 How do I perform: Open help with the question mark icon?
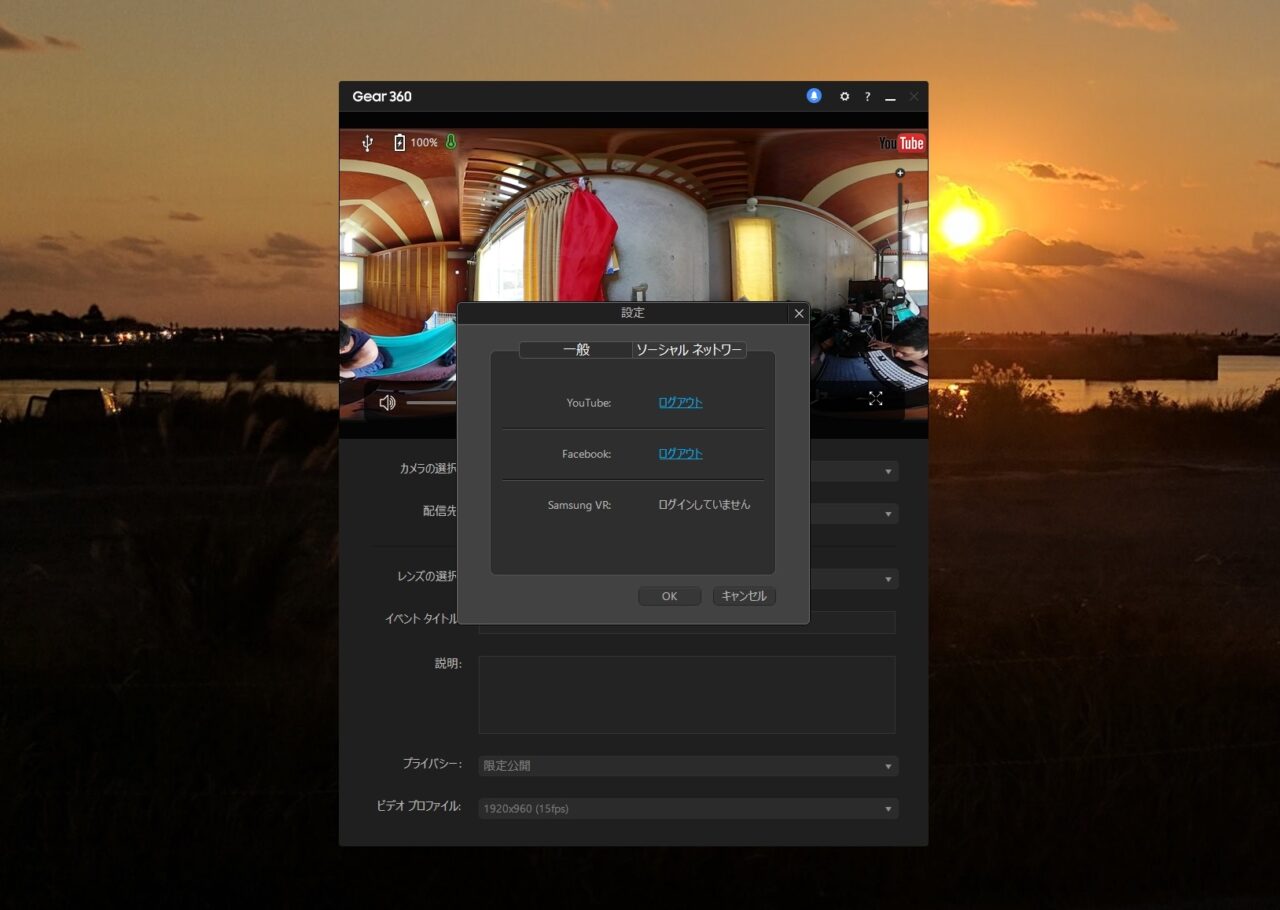(x=867, y=97)
